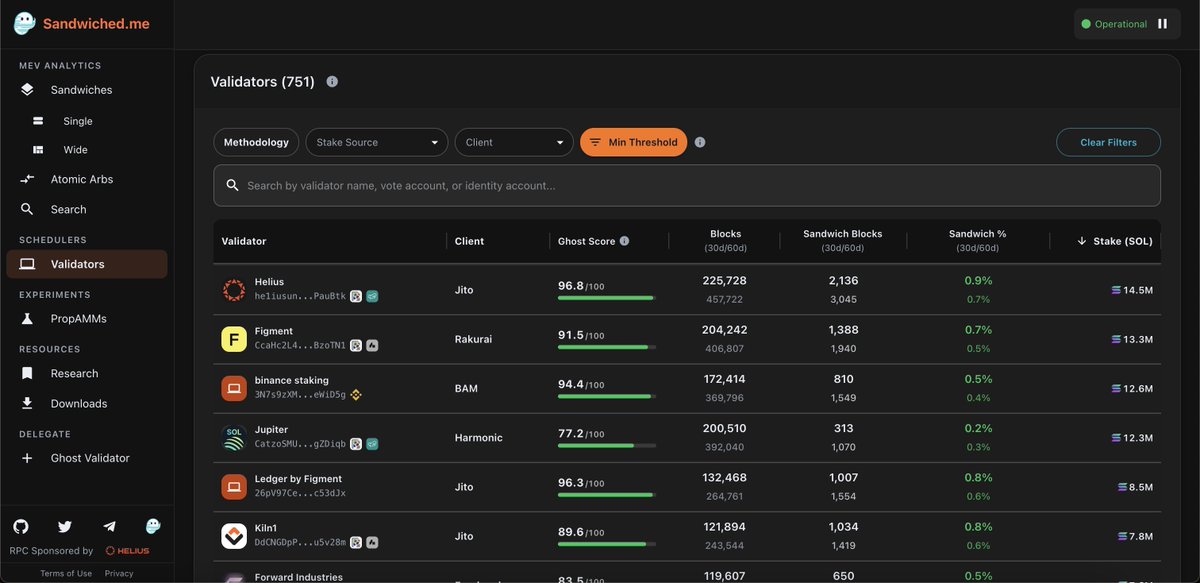Screen dimensions: 1200x583
Task: Click the Harmonic client cell
Action: tap(479, 438)
